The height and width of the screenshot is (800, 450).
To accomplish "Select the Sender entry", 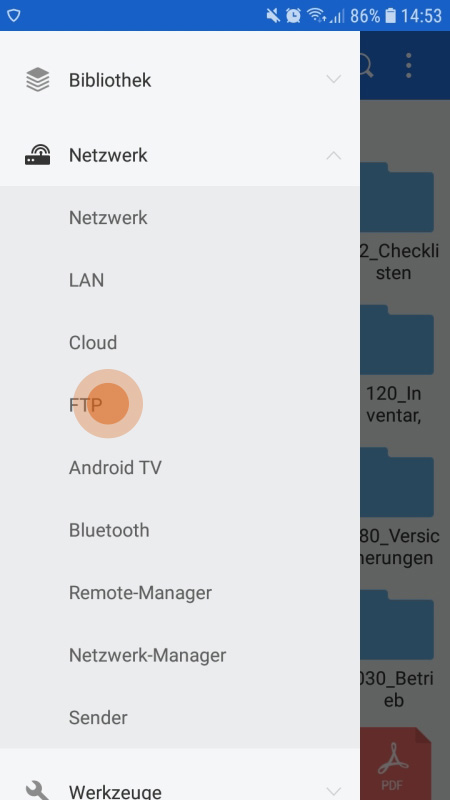I will pos(180,717).
